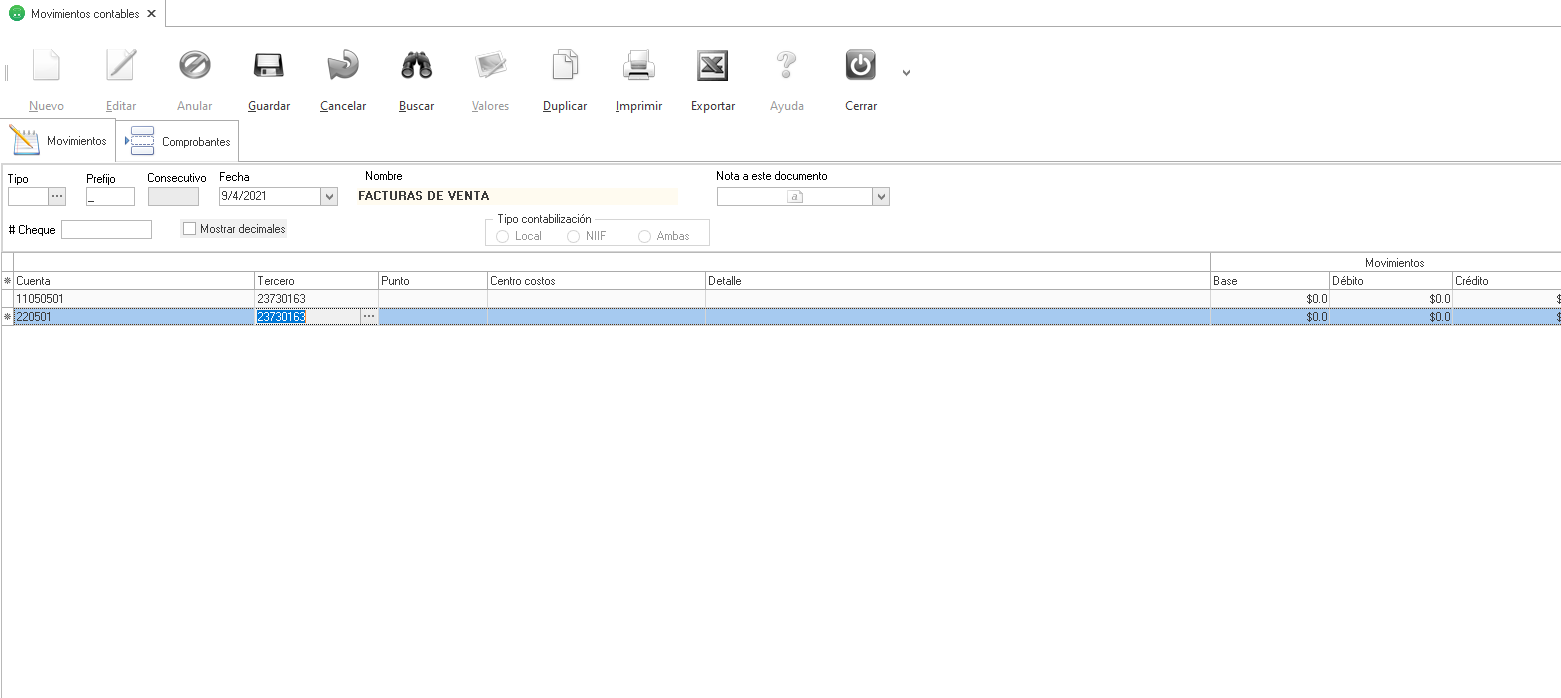This screenshot has height=698, width=1561.
Task: Export using the Exportar Excel icon
Action: (713, 66)
